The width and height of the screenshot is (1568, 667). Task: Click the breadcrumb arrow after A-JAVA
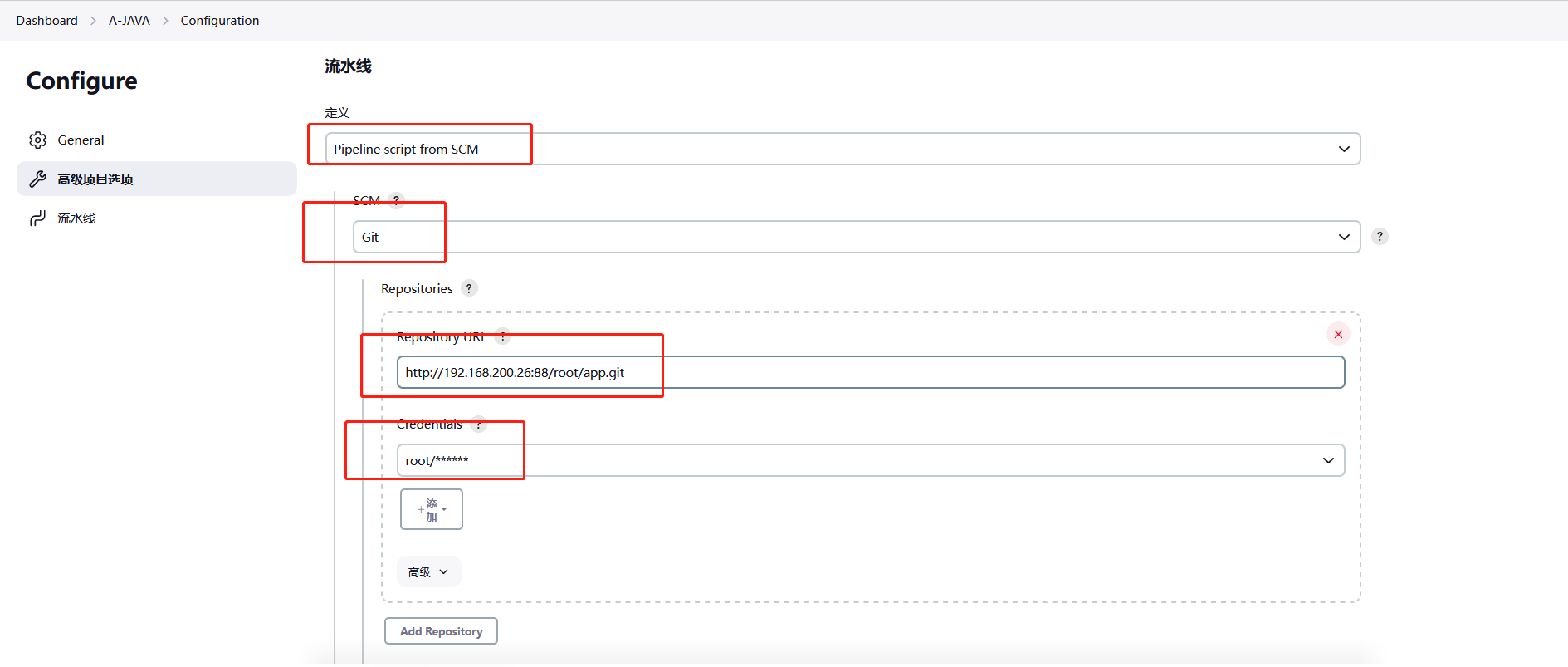point(165,21)
